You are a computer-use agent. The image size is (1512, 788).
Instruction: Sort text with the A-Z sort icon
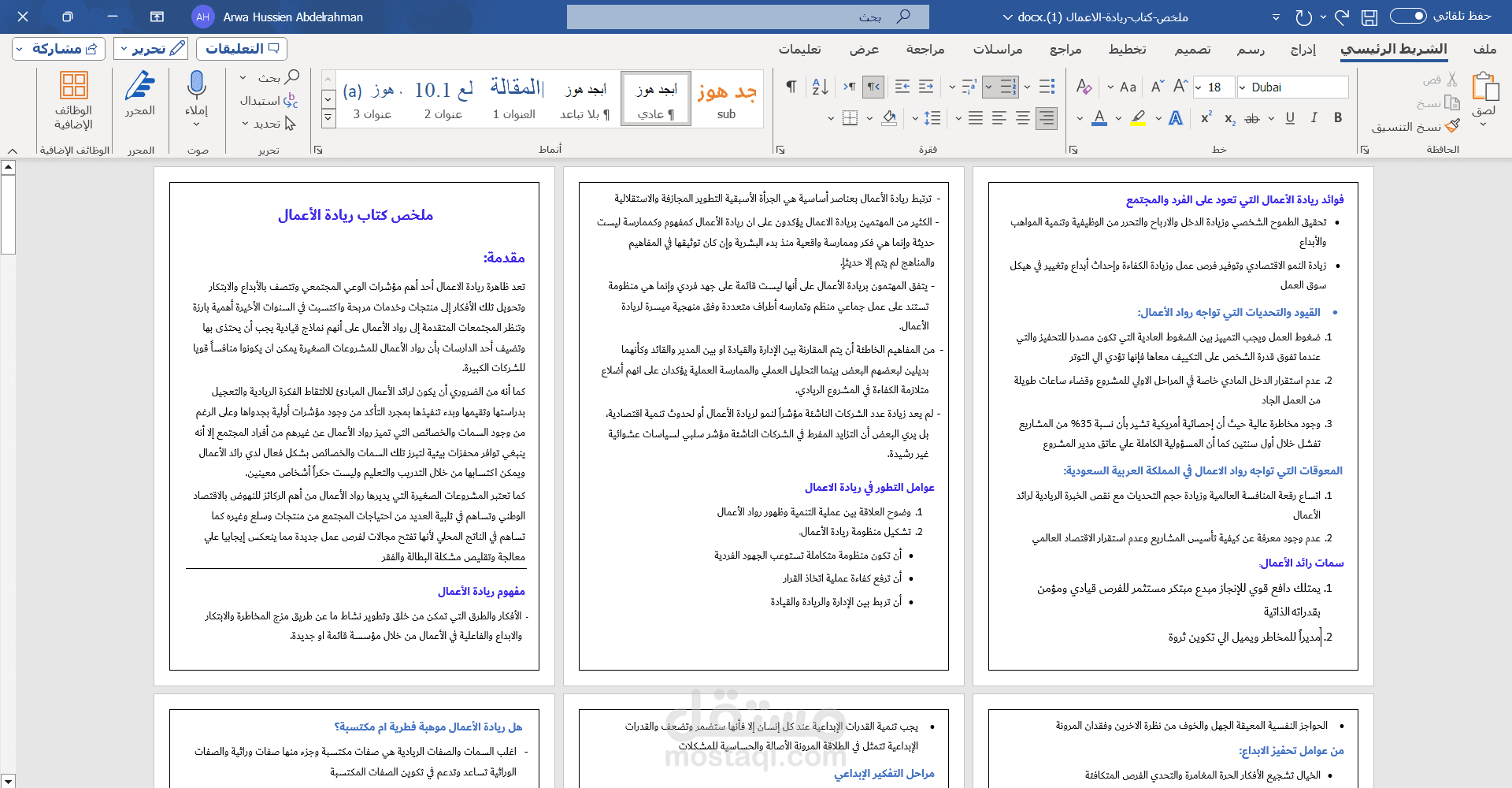tap(821, 87)
